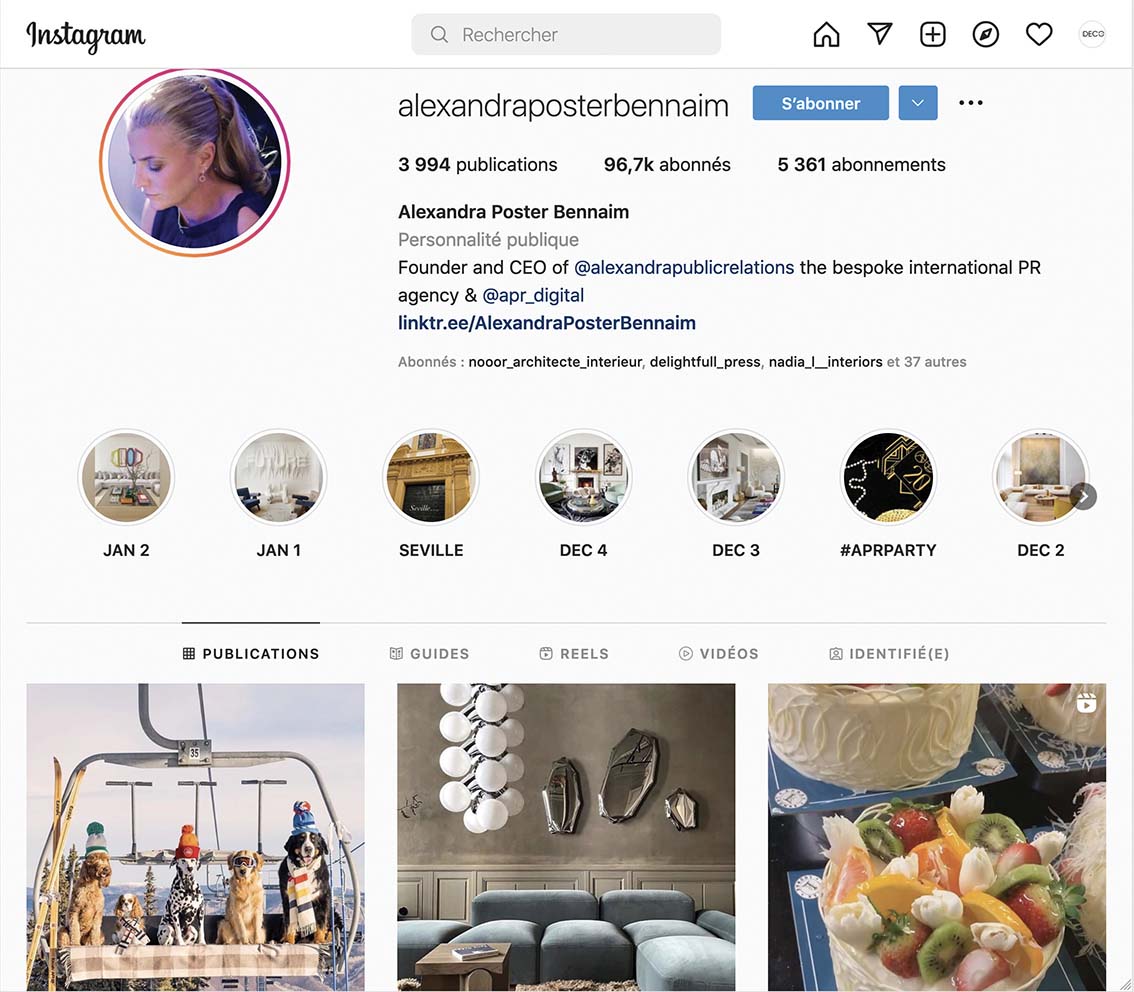This screenshot has width=1134, height=992.
Task: Expand suggested accounts dropdown next to S'abonner
Action: click(918, 103)
